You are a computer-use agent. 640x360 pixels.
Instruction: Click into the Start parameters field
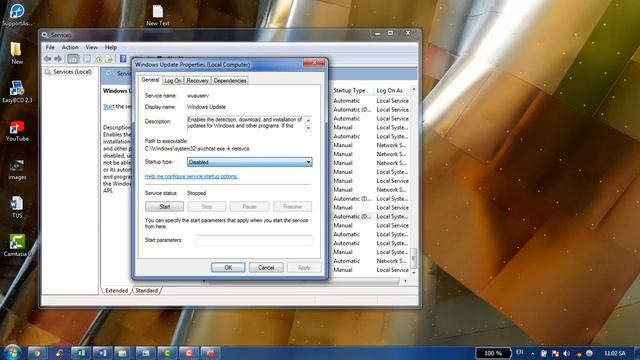[x=254, y=240]
